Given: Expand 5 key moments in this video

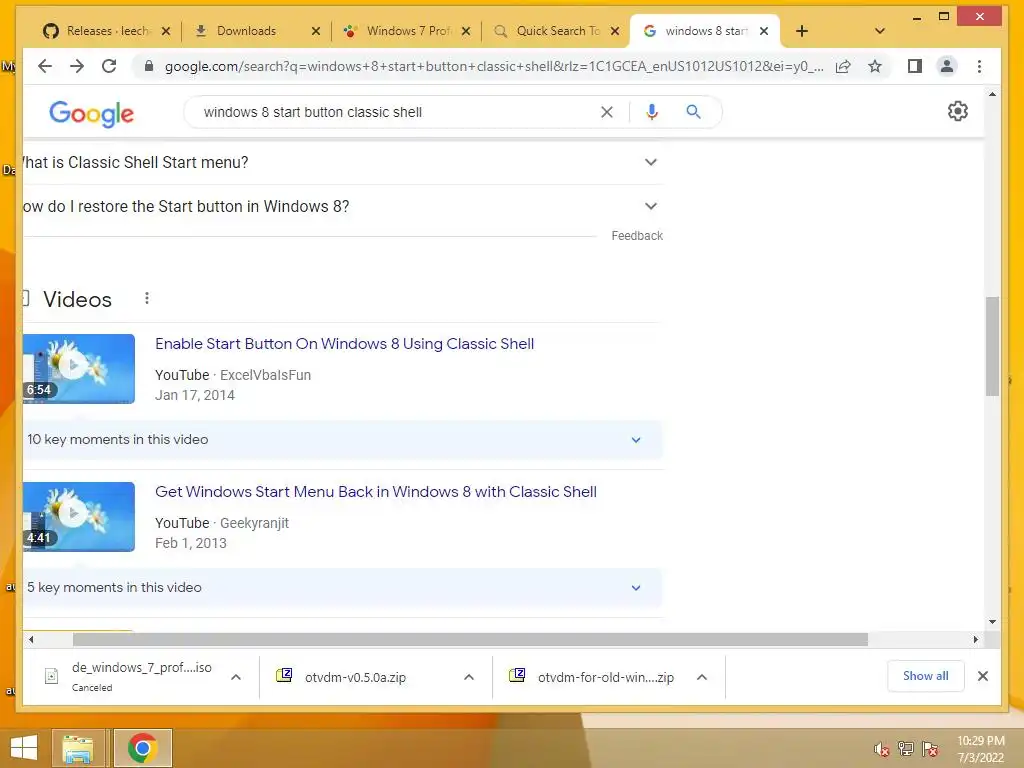Looking at the screenshot, I should coord(343,587).
